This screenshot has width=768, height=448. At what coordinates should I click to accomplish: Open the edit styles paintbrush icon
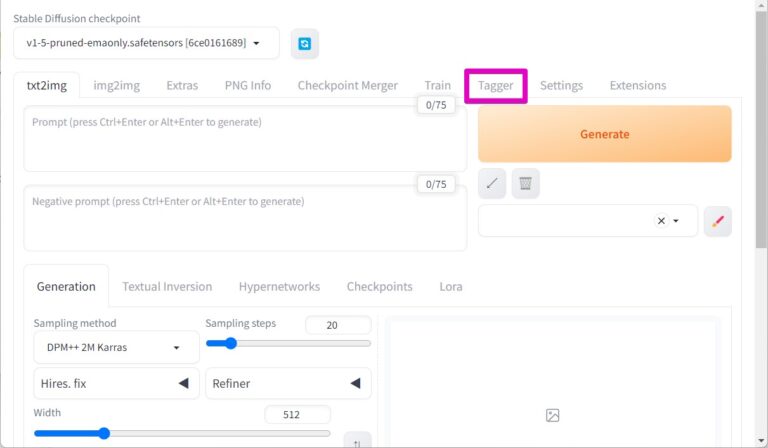(717, 221)
